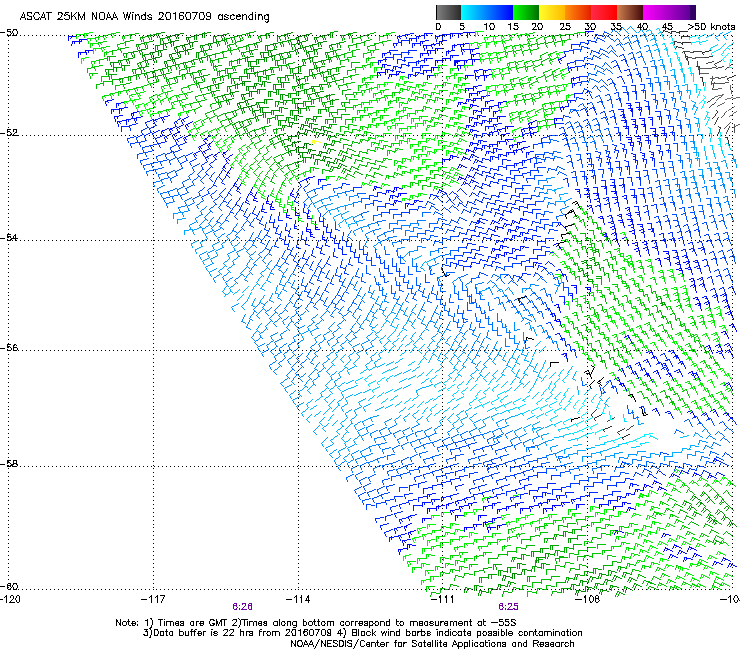Click the '0' label under the color bar

click(438, 27)
